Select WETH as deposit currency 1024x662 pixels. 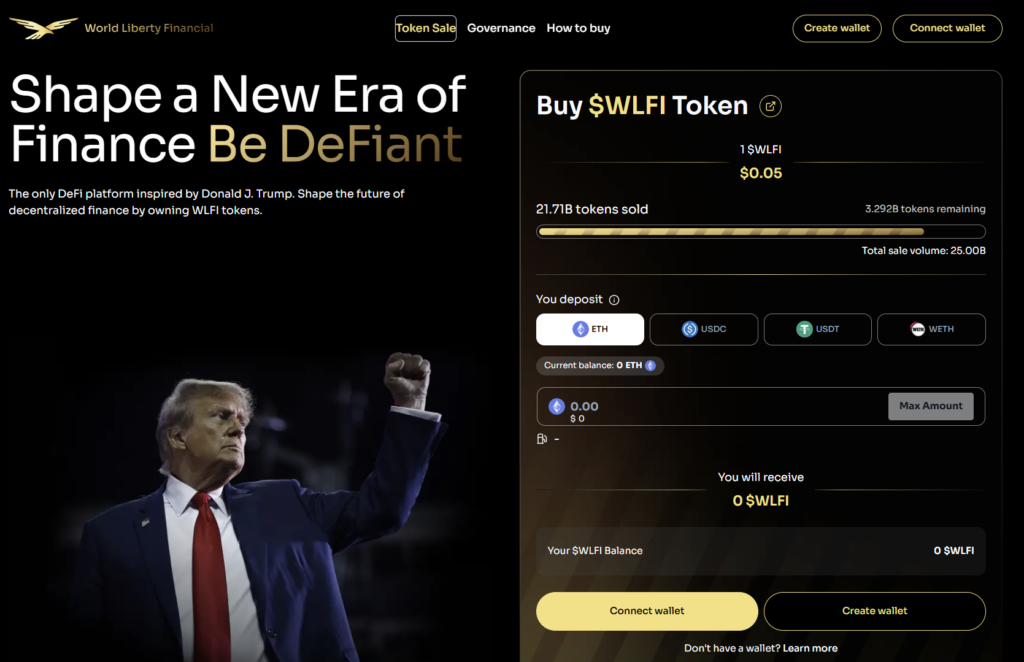pyautogui.click(x=931, y=329)
